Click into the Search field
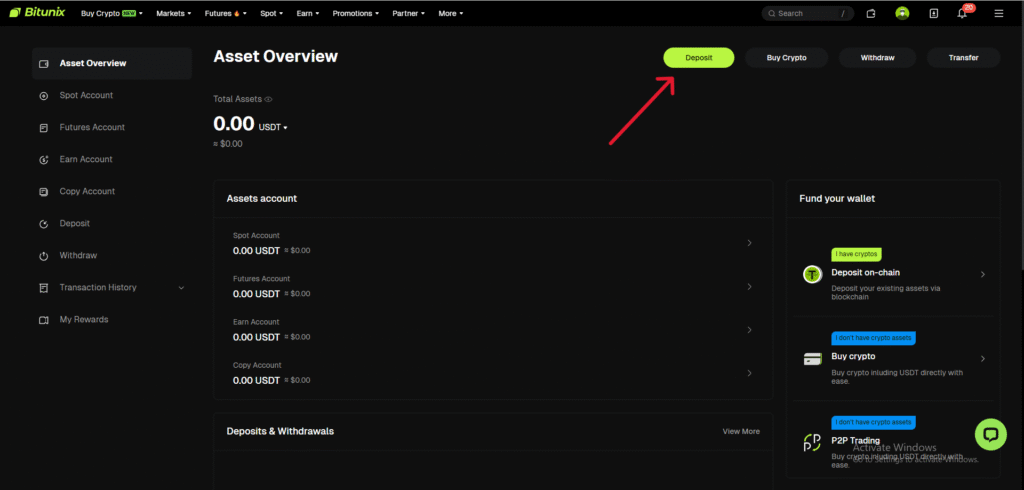This screenshot has width=1024, height=490. tap(805, 14)
